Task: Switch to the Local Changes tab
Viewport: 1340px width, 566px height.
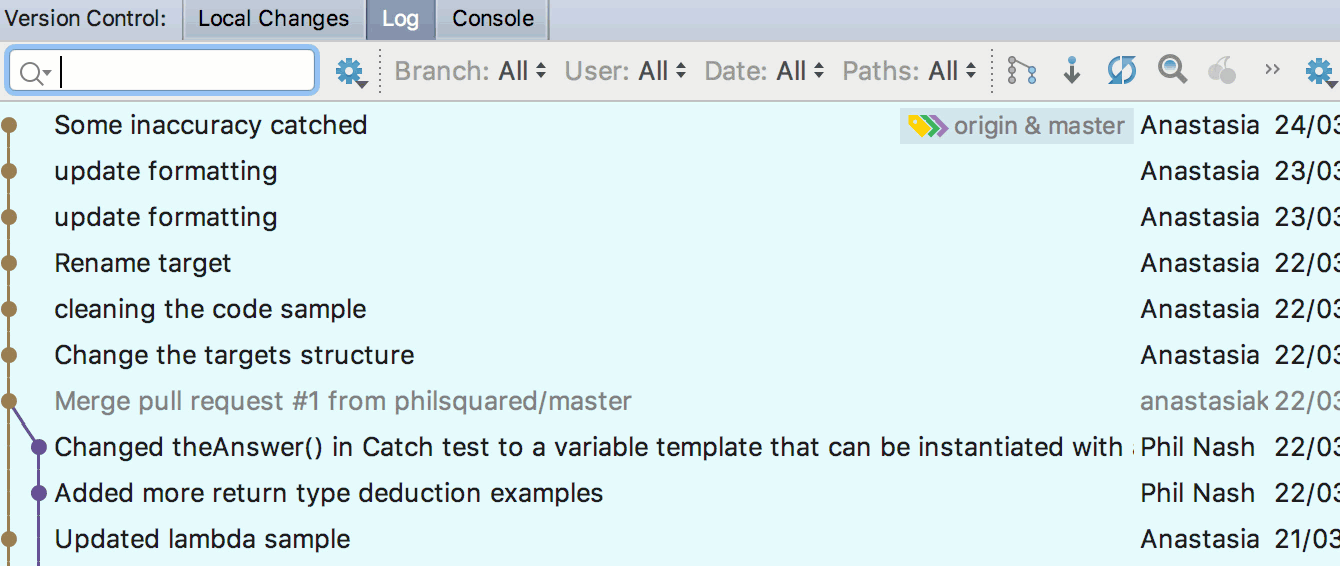Action: tap(274, 19)
